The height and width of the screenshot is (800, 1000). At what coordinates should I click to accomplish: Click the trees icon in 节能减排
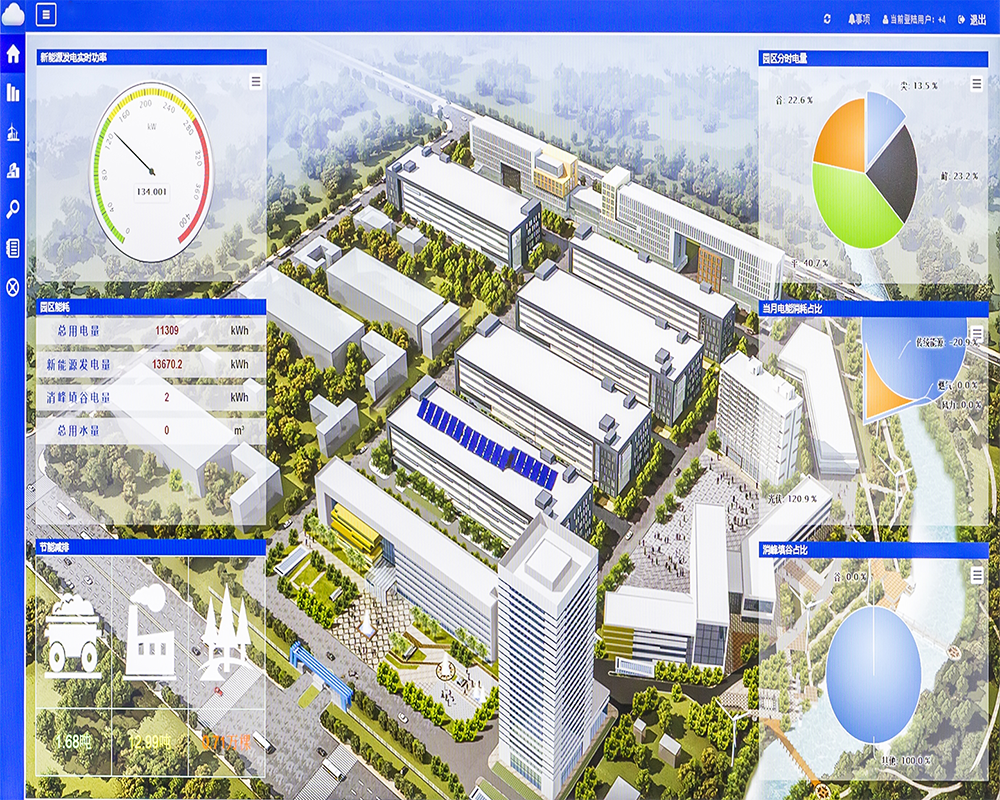point(224,633)
